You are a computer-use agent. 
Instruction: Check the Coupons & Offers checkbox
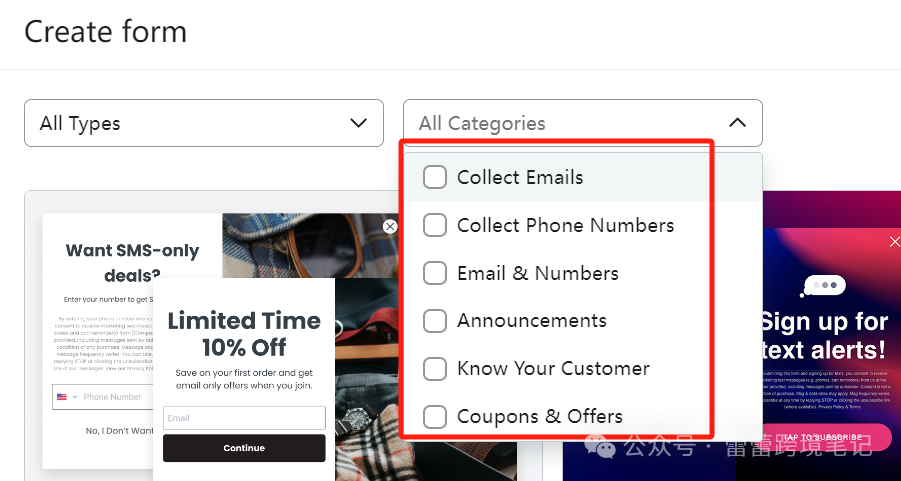pyautogui.click(x=435, y=417)
